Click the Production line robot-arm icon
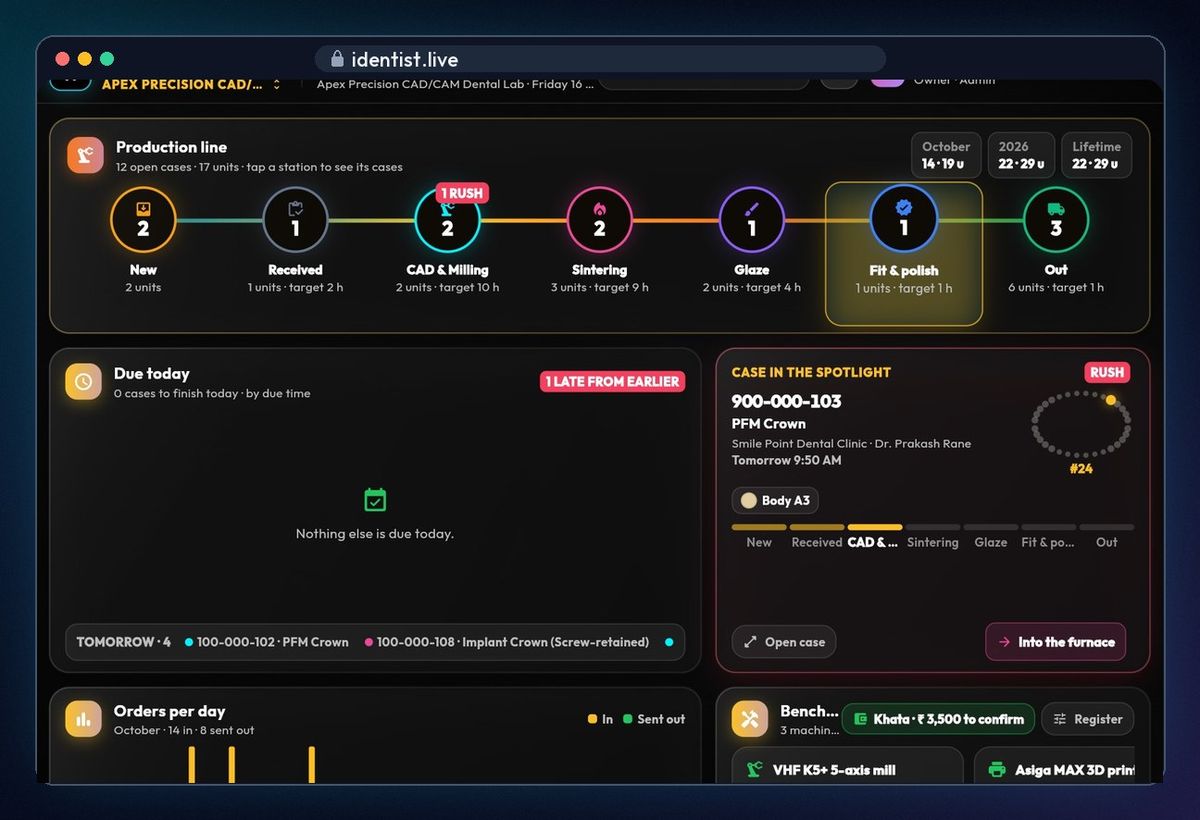Viewport: 1200px width, 820px height. pyautogui.click(x=85, y=155)
